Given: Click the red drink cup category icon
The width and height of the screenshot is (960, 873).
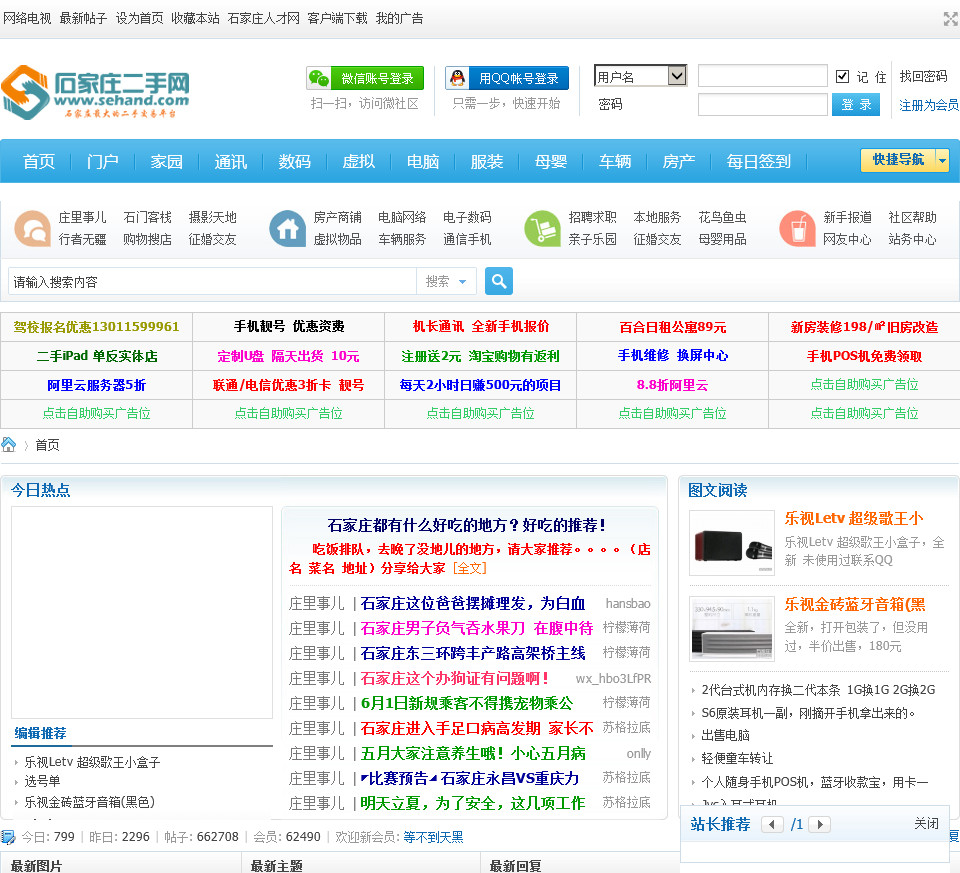Looking at the screenshot, I should (x=797, y=229).
